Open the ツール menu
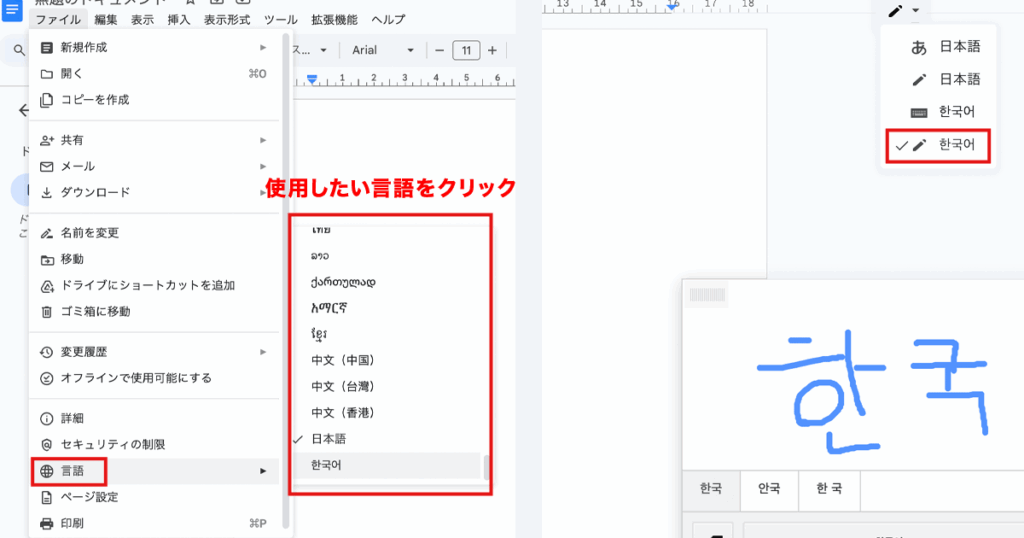Viewport: 1024px width, 538px height. coord(281,20)
